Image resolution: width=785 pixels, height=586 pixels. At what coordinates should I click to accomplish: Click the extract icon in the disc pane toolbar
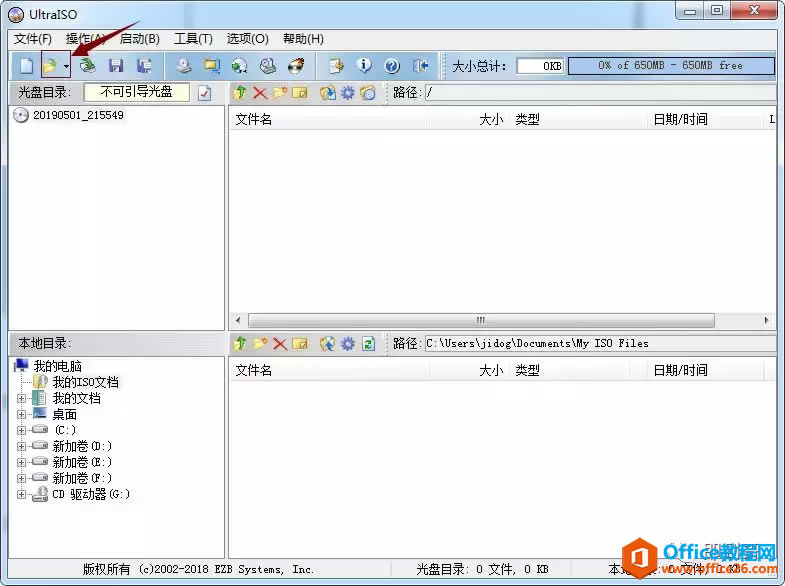[327, 93]
